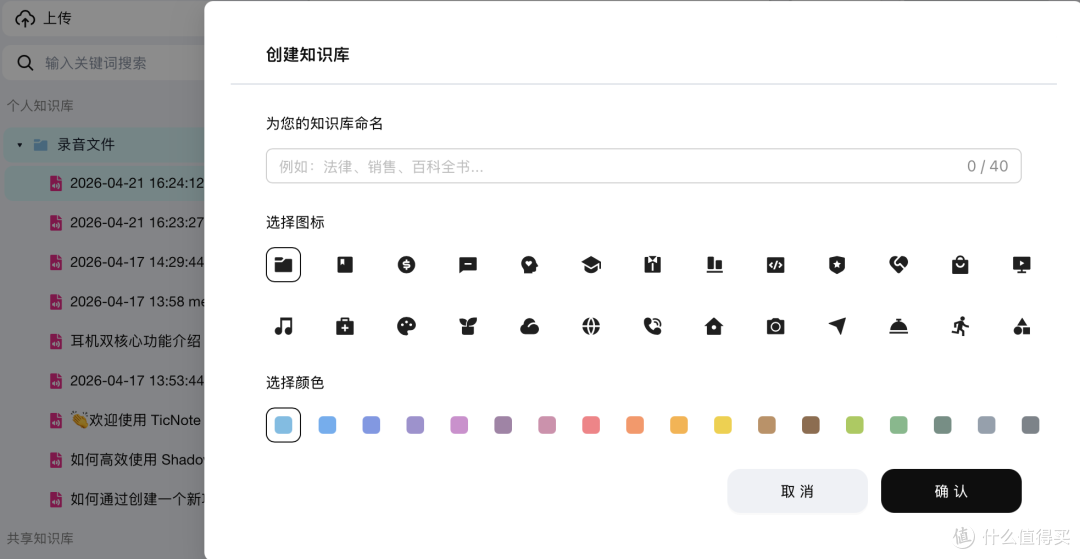
Task: Select the camera icon
Action: 776,326
